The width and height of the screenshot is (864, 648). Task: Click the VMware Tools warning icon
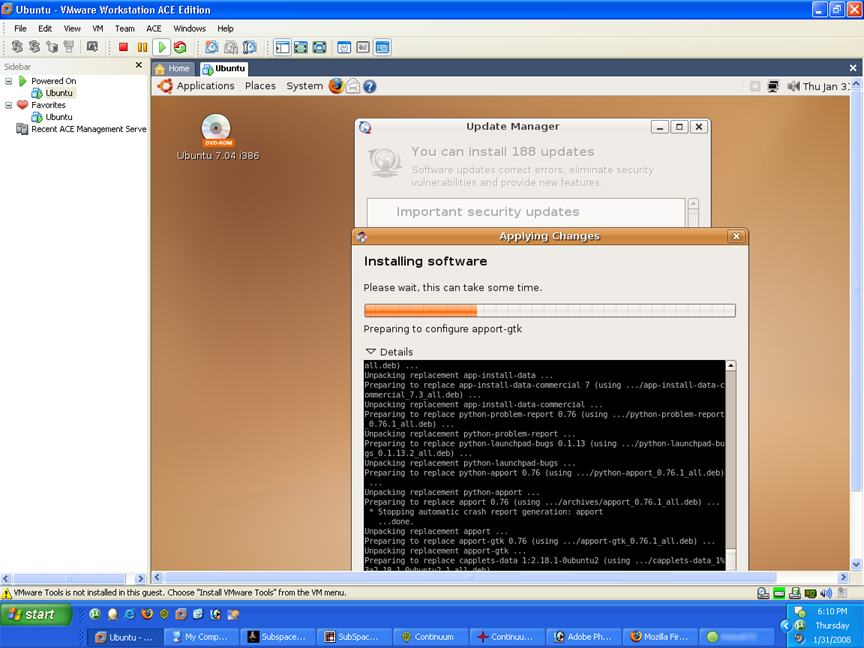[7, 593]
